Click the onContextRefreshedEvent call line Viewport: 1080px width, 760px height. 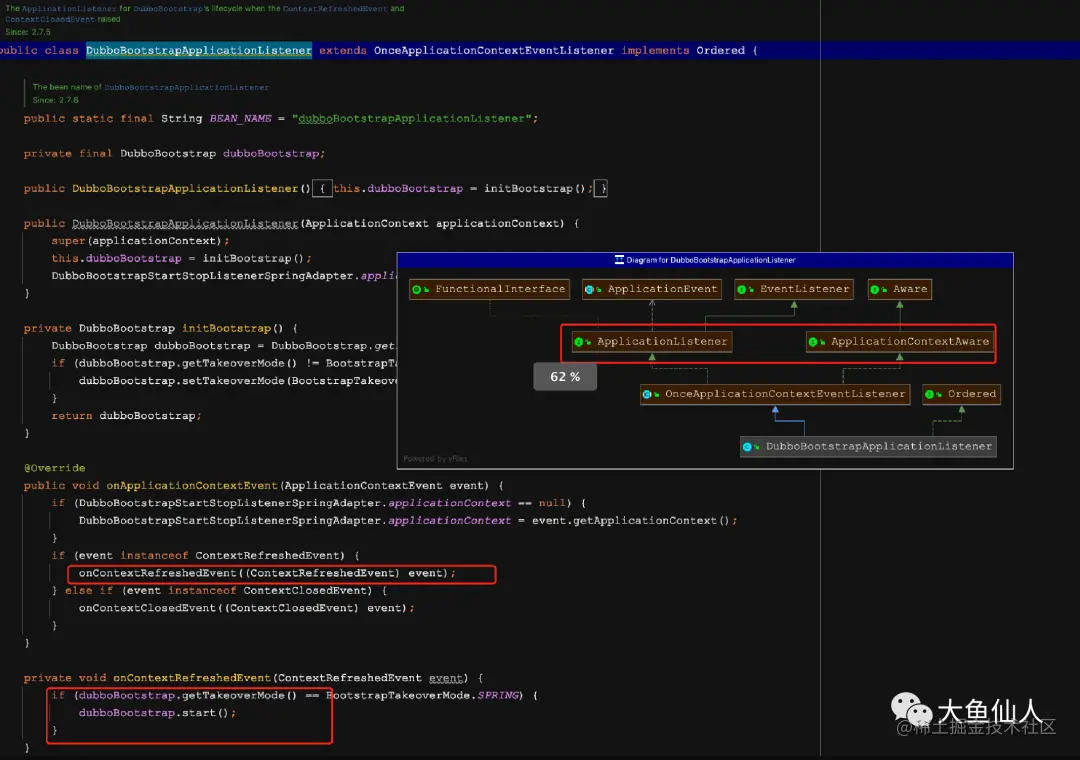click(267, 573)
